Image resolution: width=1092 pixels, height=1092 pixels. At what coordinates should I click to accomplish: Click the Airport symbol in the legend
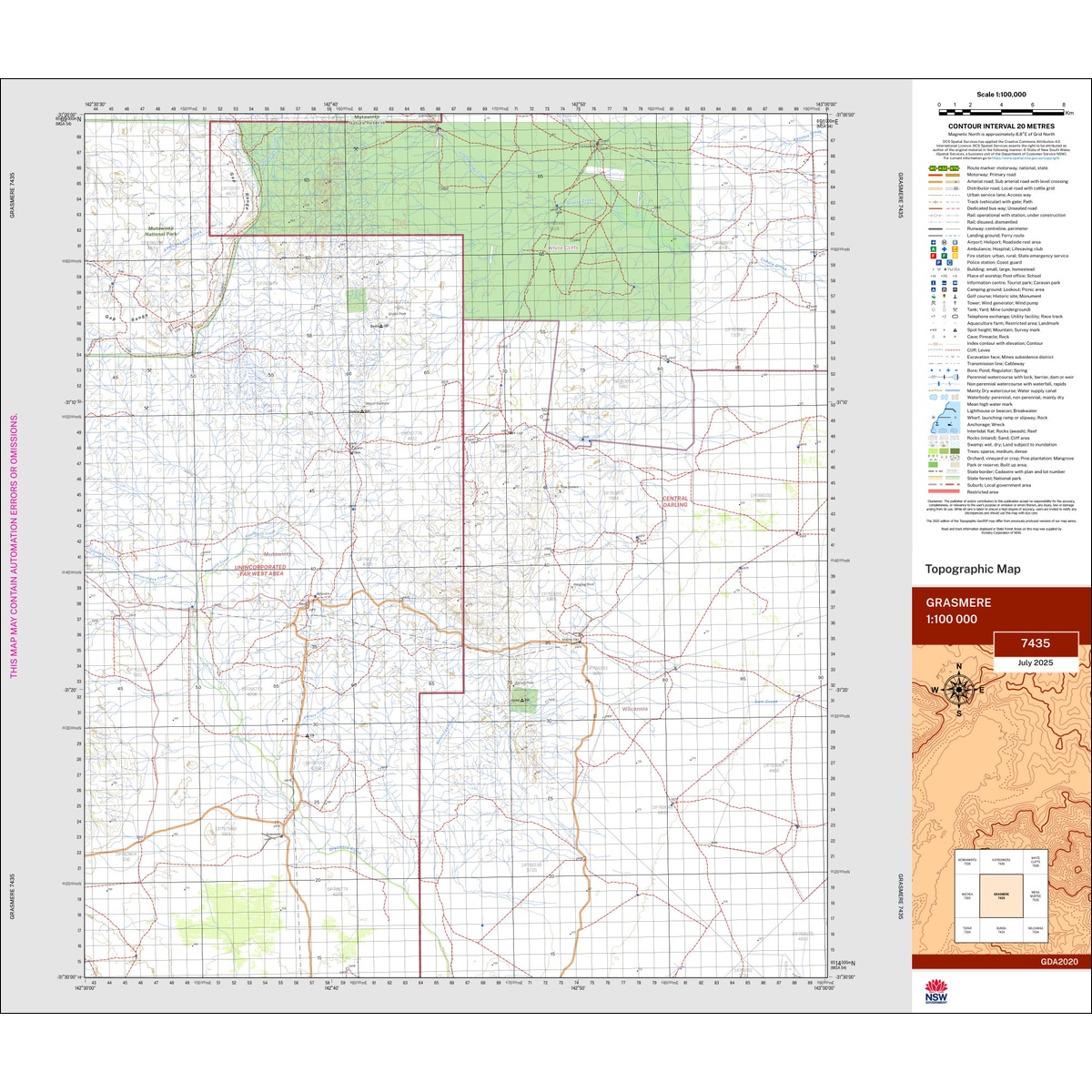pos(933,242)
